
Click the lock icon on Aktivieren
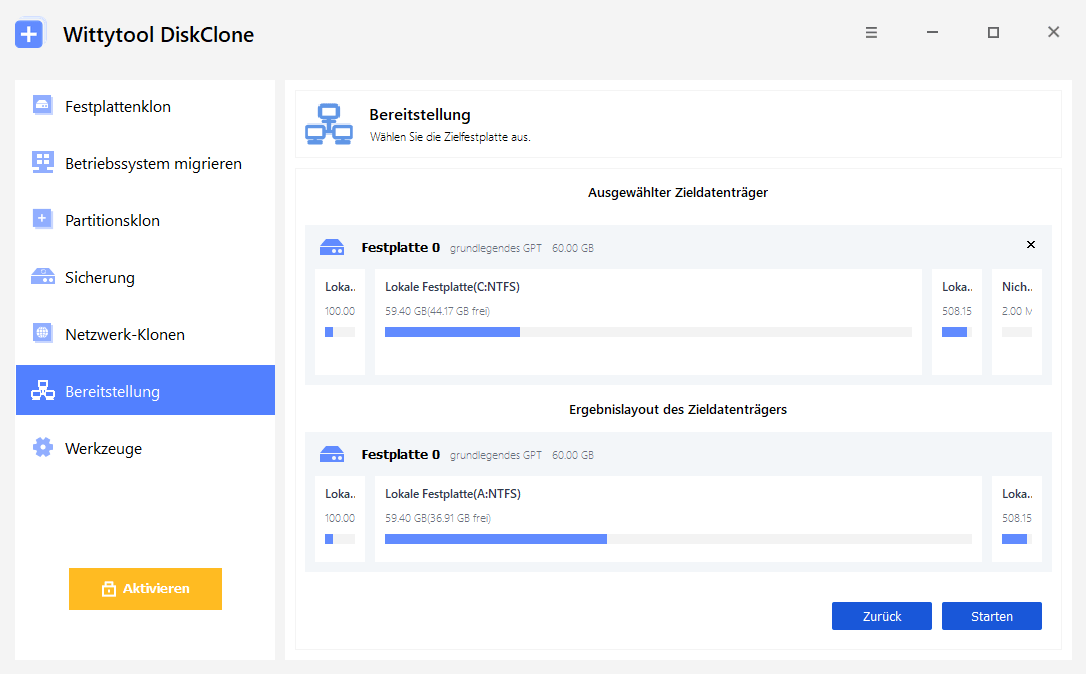109,589
